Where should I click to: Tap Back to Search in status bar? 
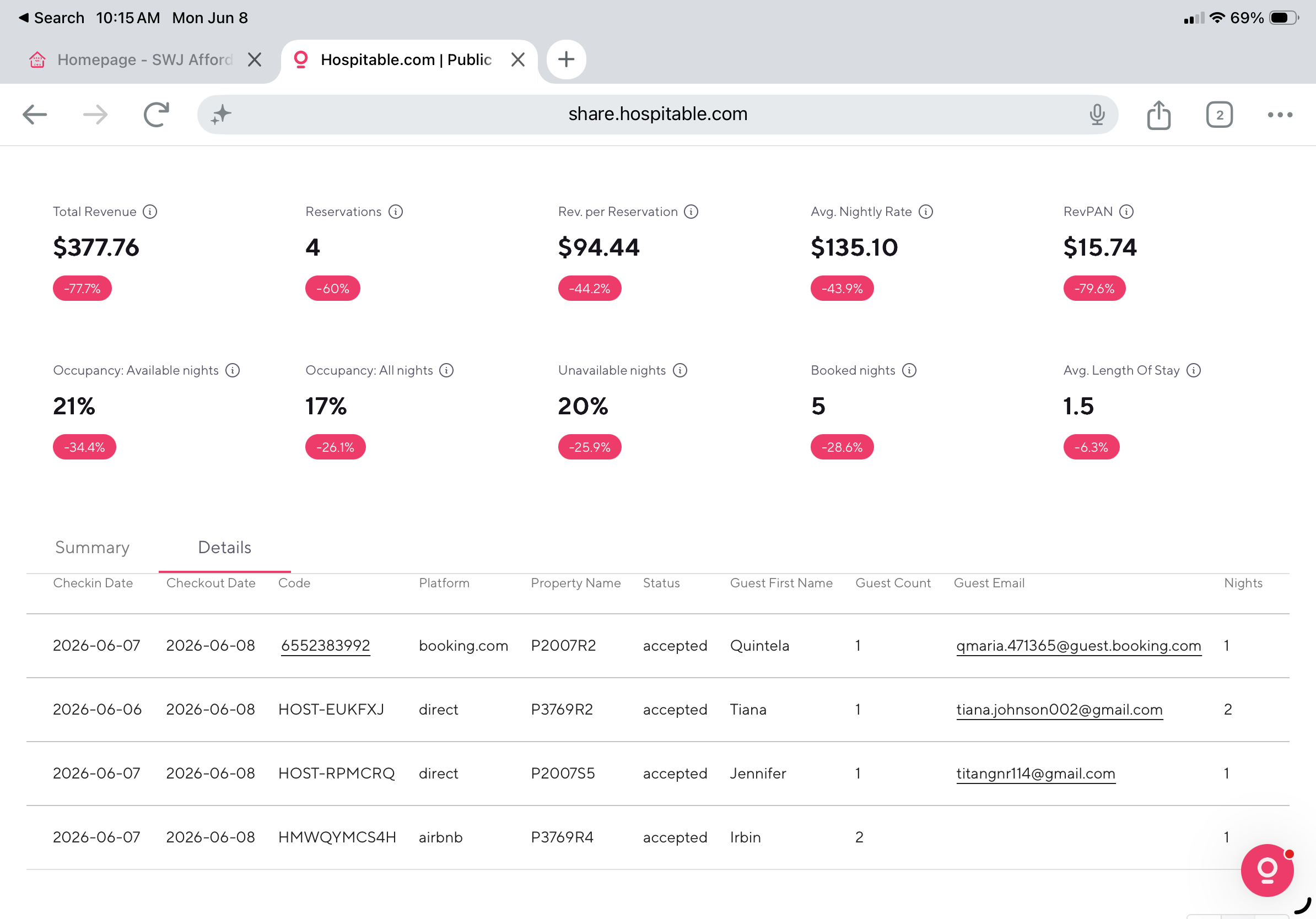coord(51,18)
